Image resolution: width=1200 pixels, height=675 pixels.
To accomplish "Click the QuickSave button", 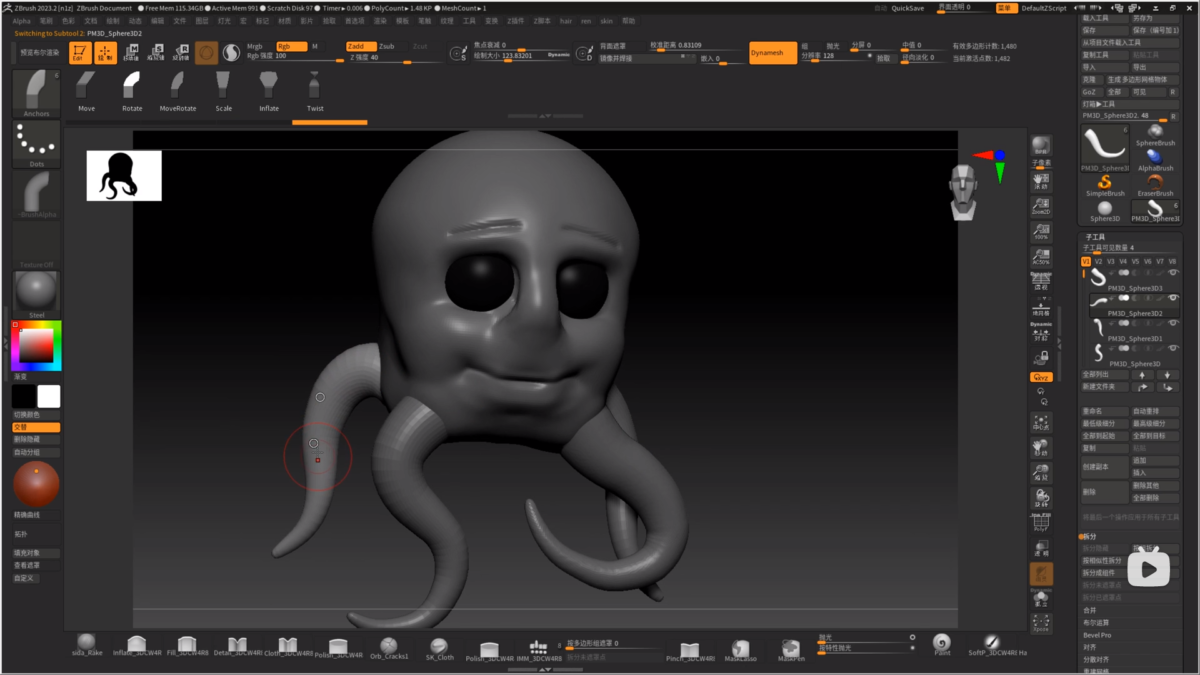I will coord(908,8).
